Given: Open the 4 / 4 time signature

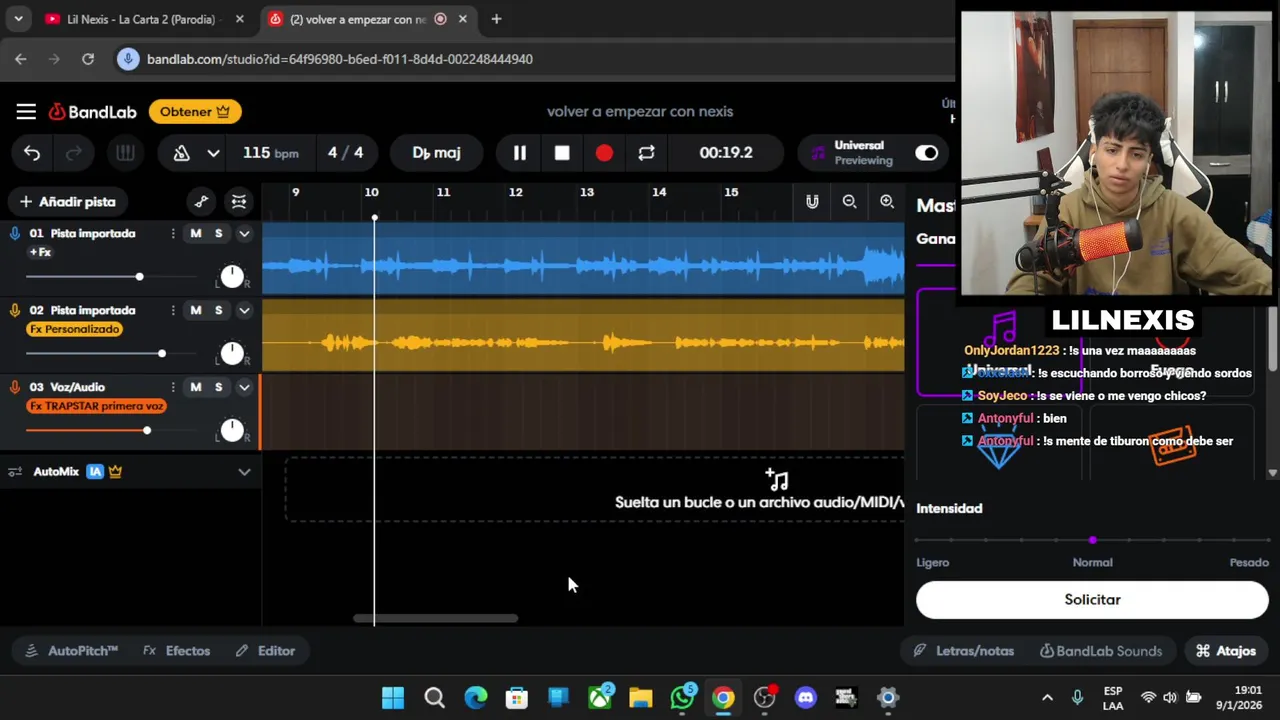Looking at the screenshot, I should (346, 153).
